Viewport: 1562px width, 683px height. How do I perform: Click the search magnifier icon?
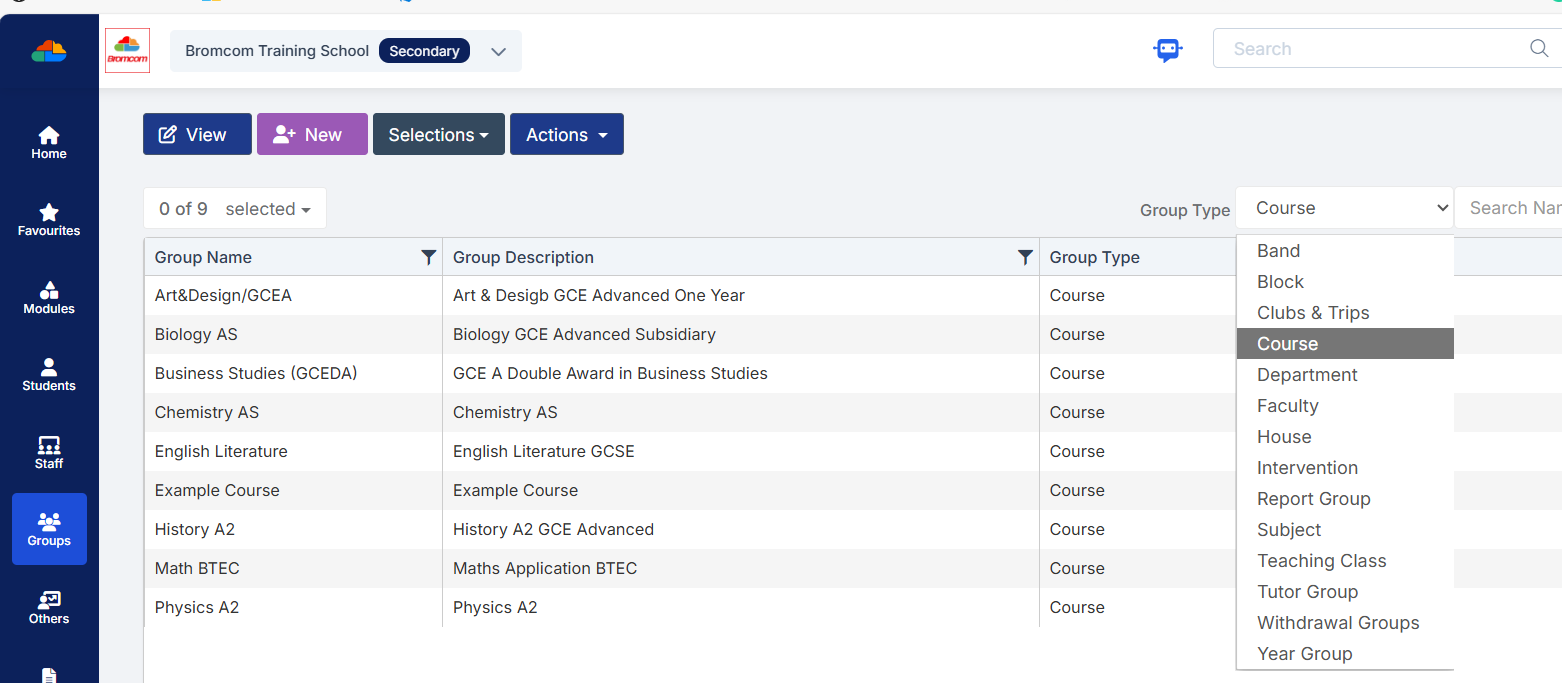[1539, 48]
